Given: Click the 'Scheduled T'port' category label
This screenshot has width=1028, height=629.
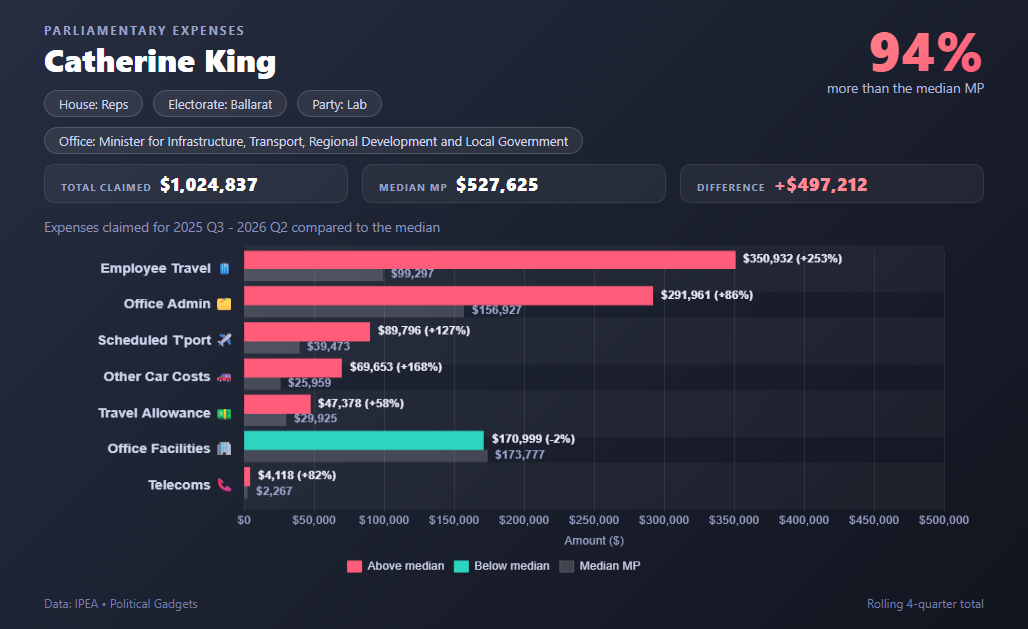Looking at the screenshot, I should pos(154,340).
